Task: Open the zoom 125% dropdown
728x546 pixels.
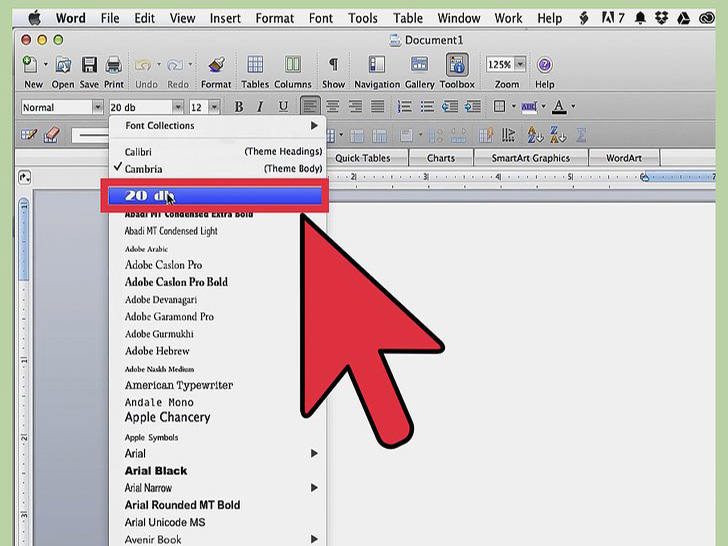Action: tap(520, 64)
